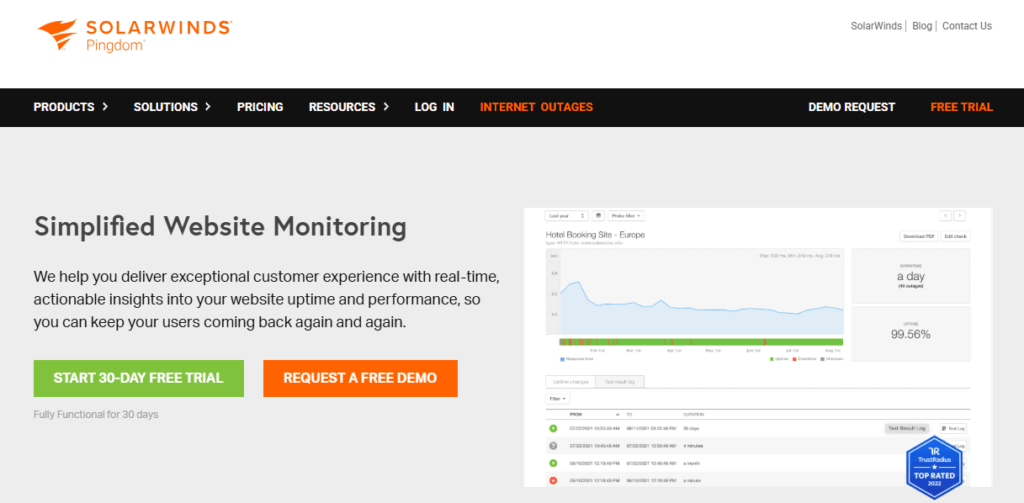This screenshot has height=503, width=1024.
Task: Switch to the Test result log tab
Action: coord(620,381)
